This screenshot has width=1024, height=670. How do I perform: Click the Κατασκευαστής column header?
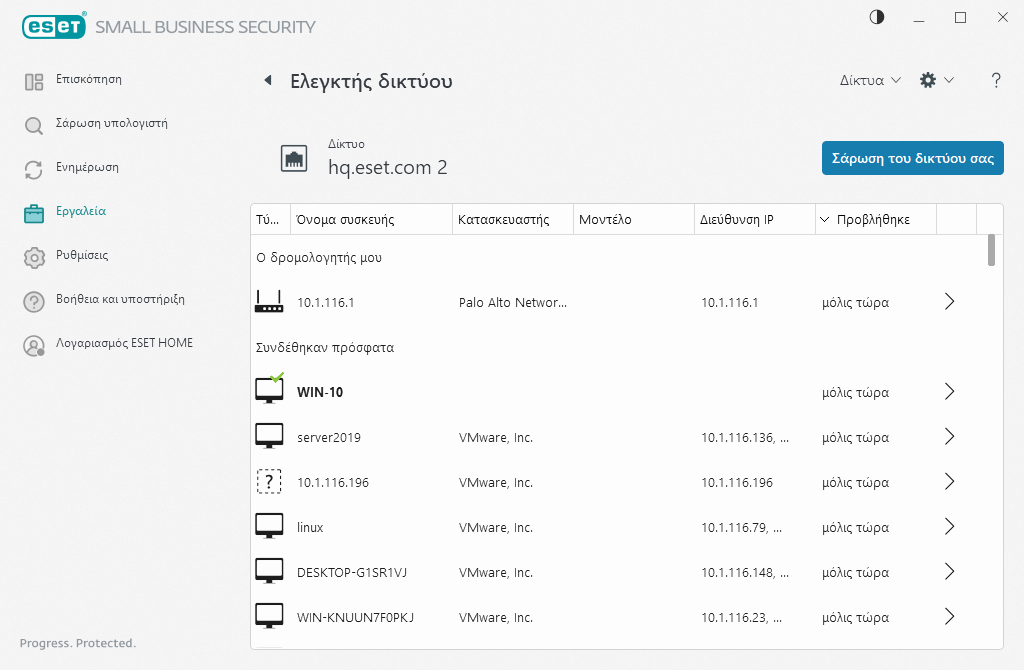[513, 219]
